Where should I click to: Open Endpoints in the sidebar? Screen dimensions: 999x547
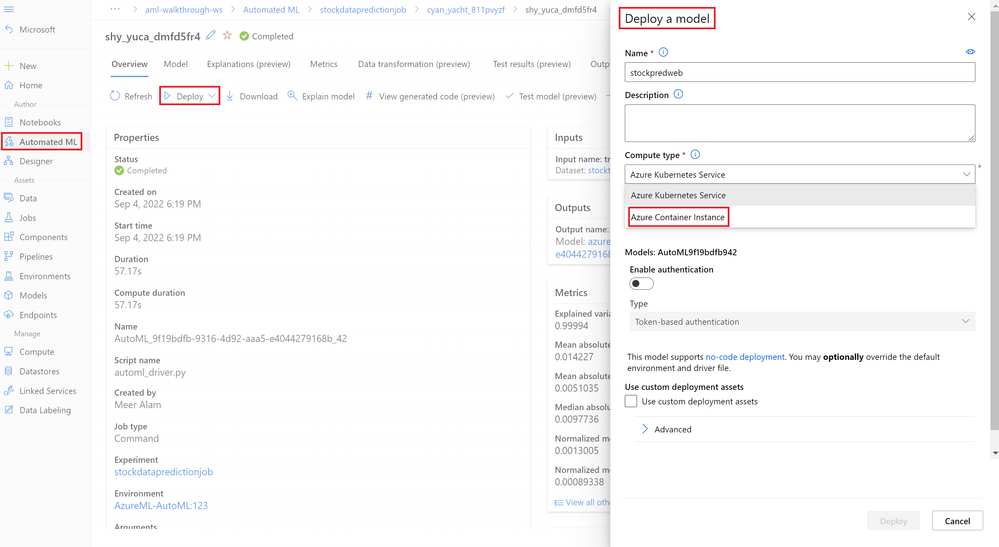38,315
